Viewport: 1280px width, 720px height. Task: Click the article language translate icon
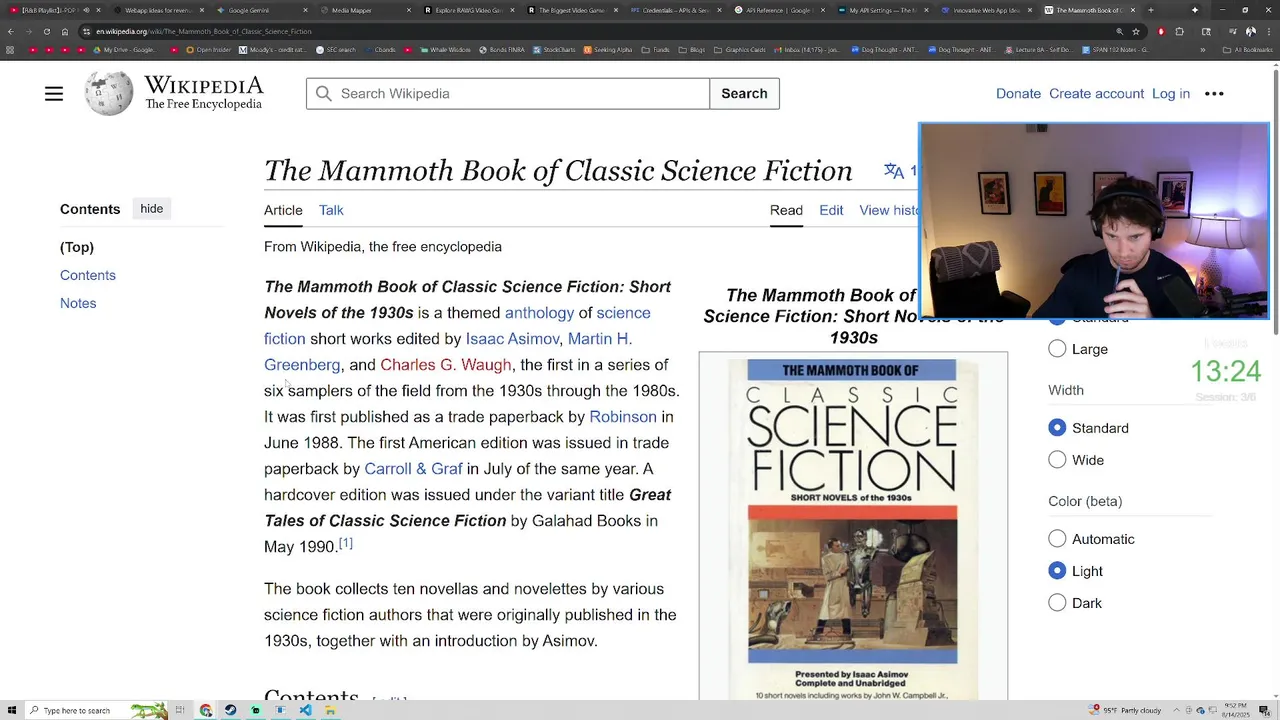point(894,171)
